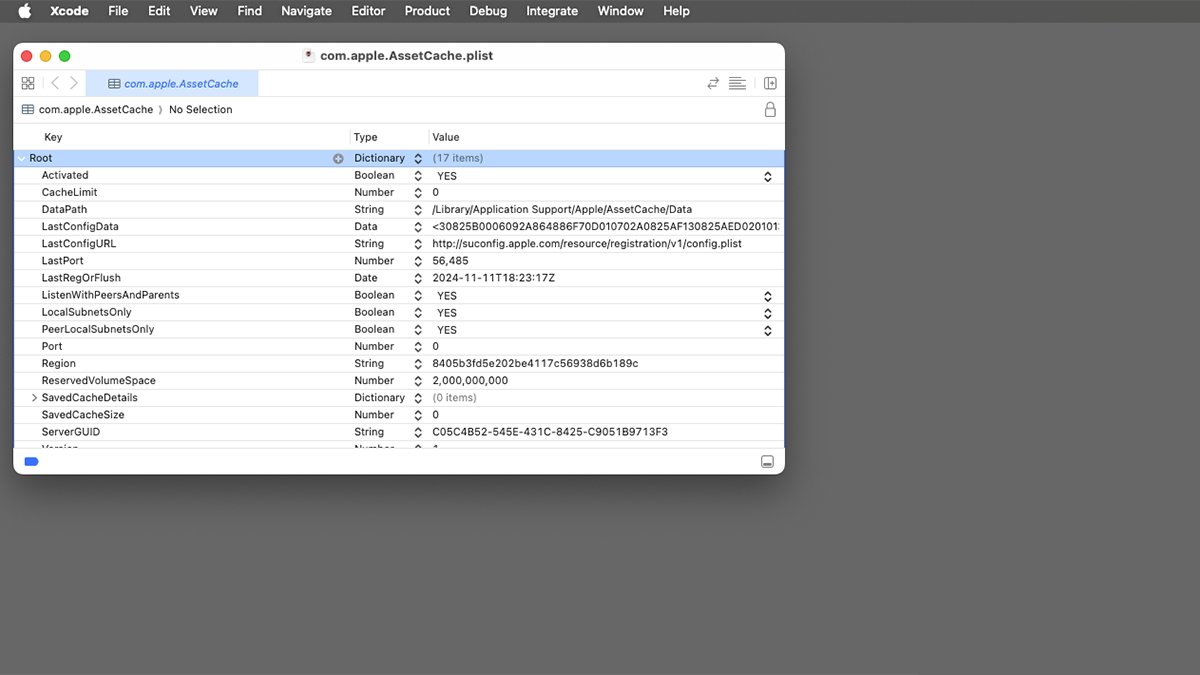The height and width of the screenshot is (675, 1200).
Task: Collapse the Root dictionary row
Action: 22,158
